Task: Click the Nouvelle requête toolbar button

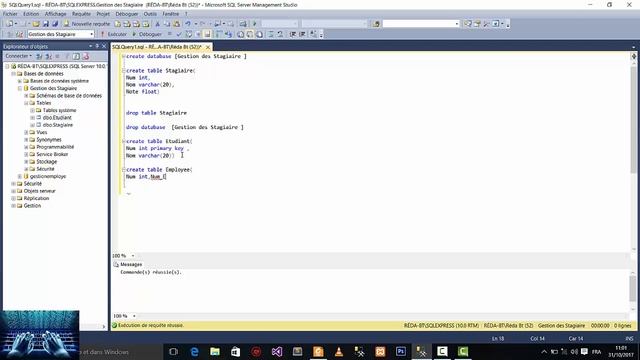Action: [x=87, y=24]
